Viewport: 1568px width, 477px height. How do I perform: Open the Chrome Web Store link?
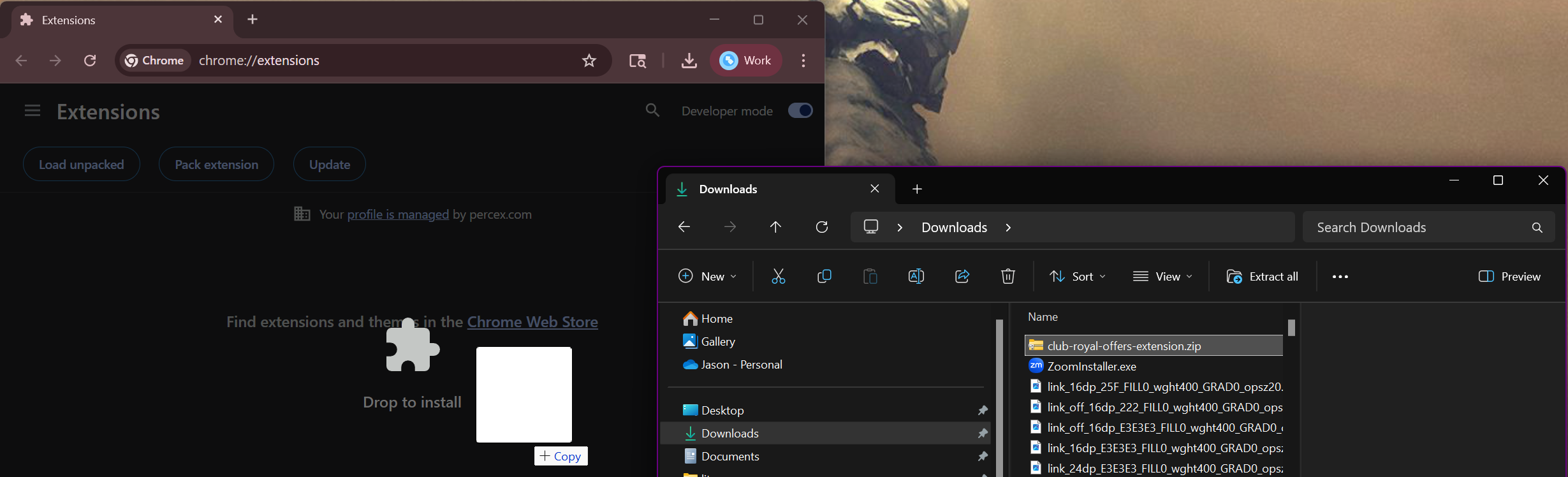[x=532, y=322]
